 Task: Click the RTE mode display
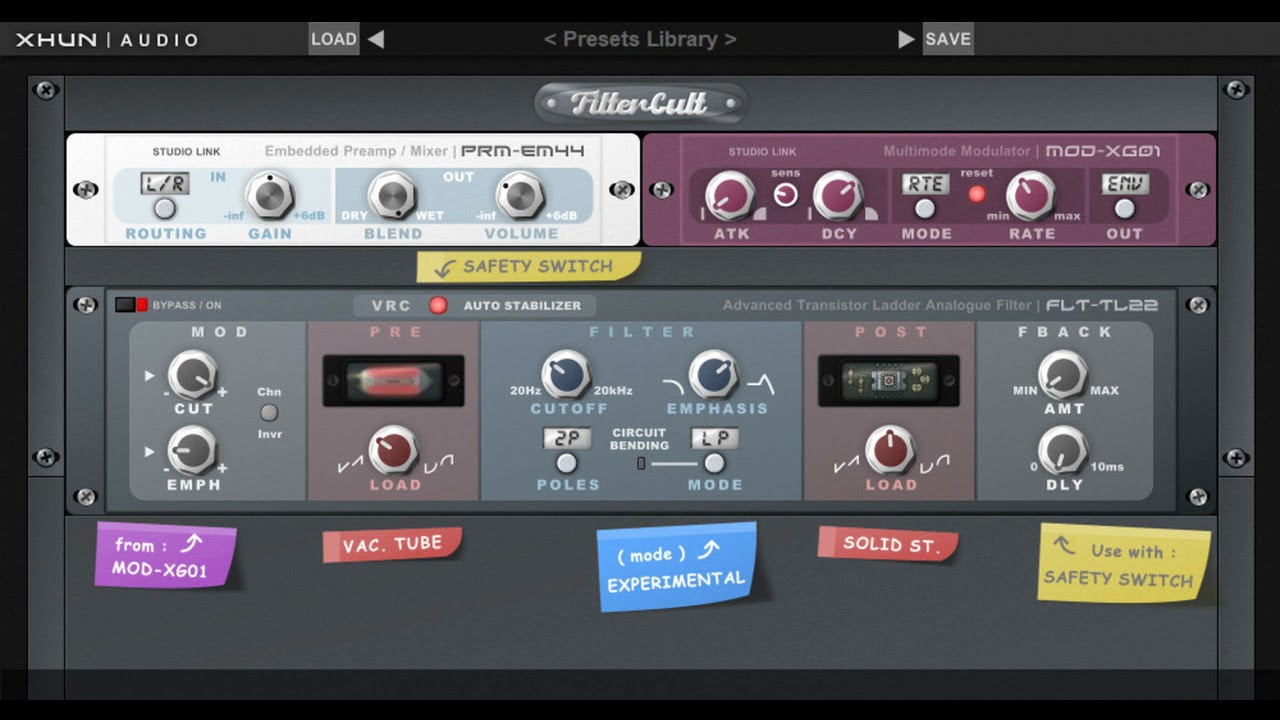926,184
